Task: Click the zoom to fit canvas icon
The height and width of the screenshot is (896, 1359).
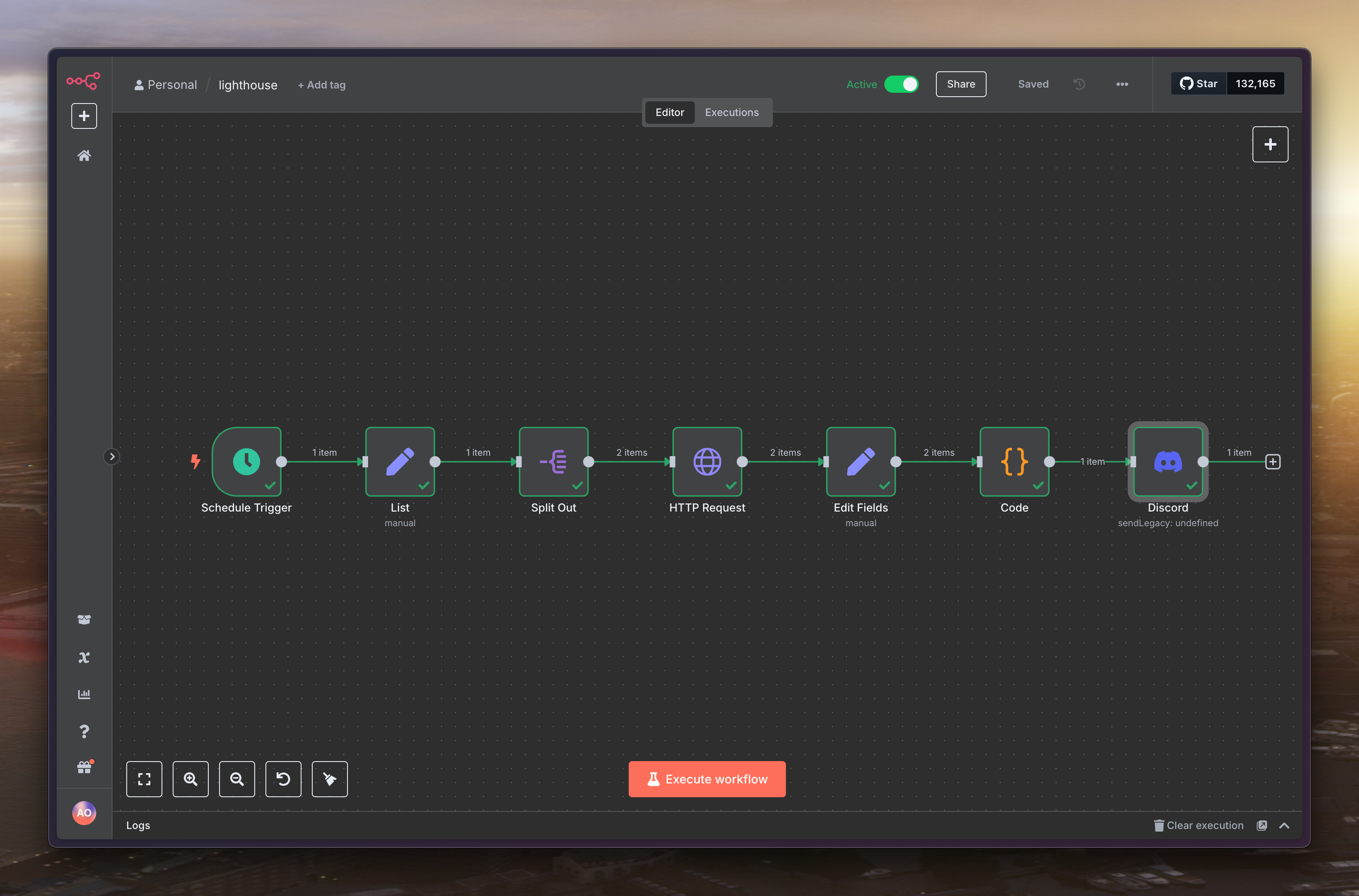Action: click(x=144, y=779)
